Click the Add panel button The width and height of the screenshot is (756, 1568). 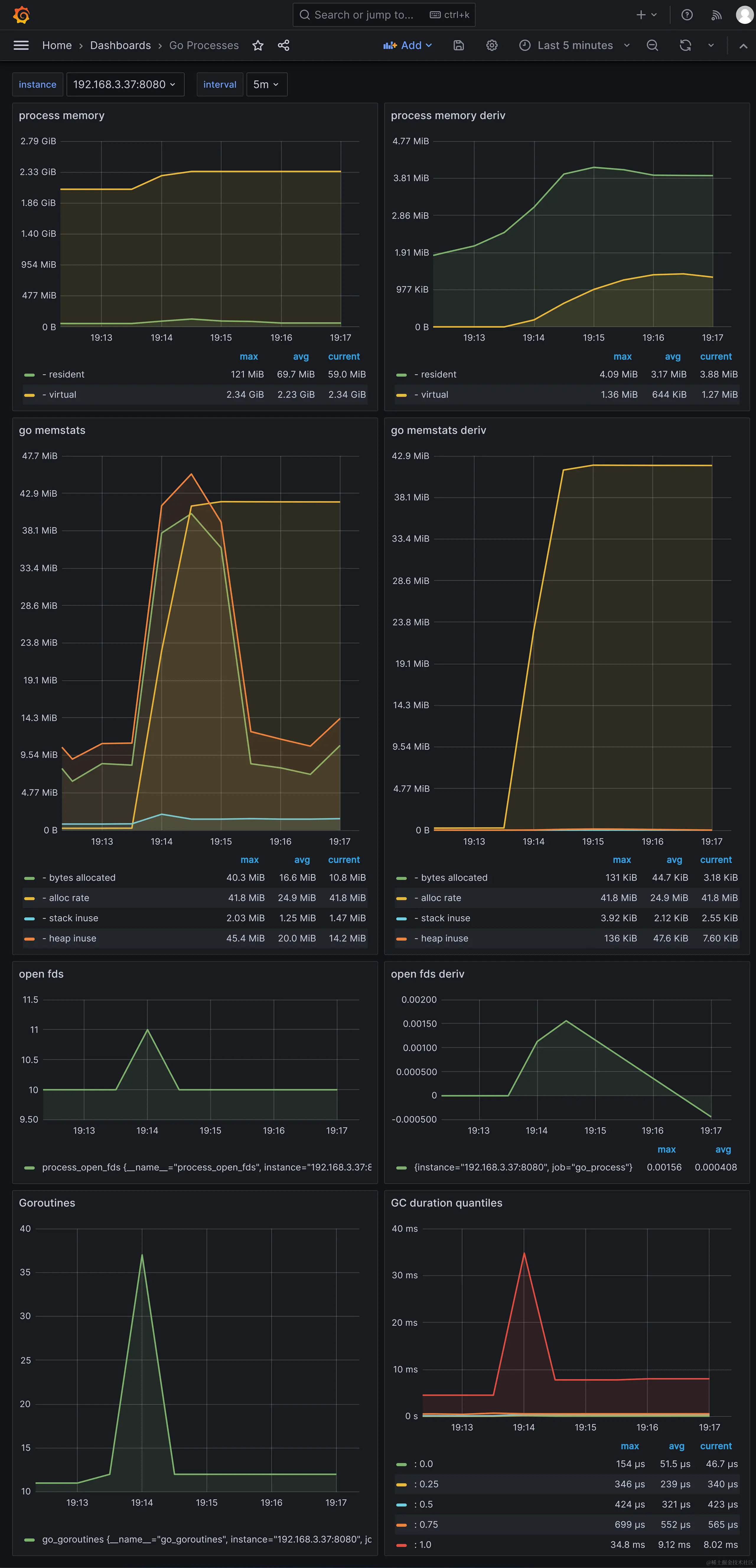[x=407, y=45]
